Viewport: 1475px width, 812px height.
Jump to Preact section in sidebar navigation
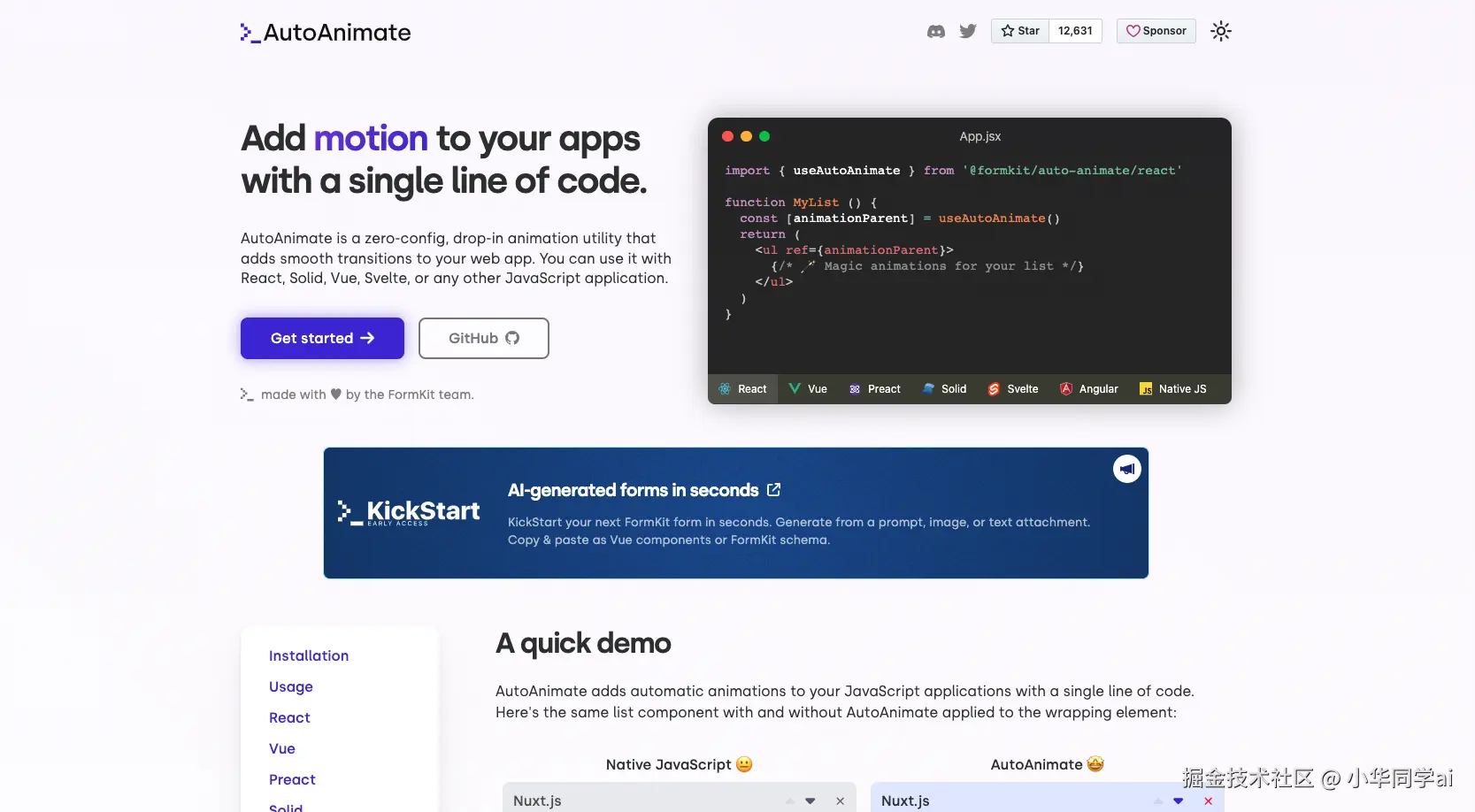click(x=292, y=779)
